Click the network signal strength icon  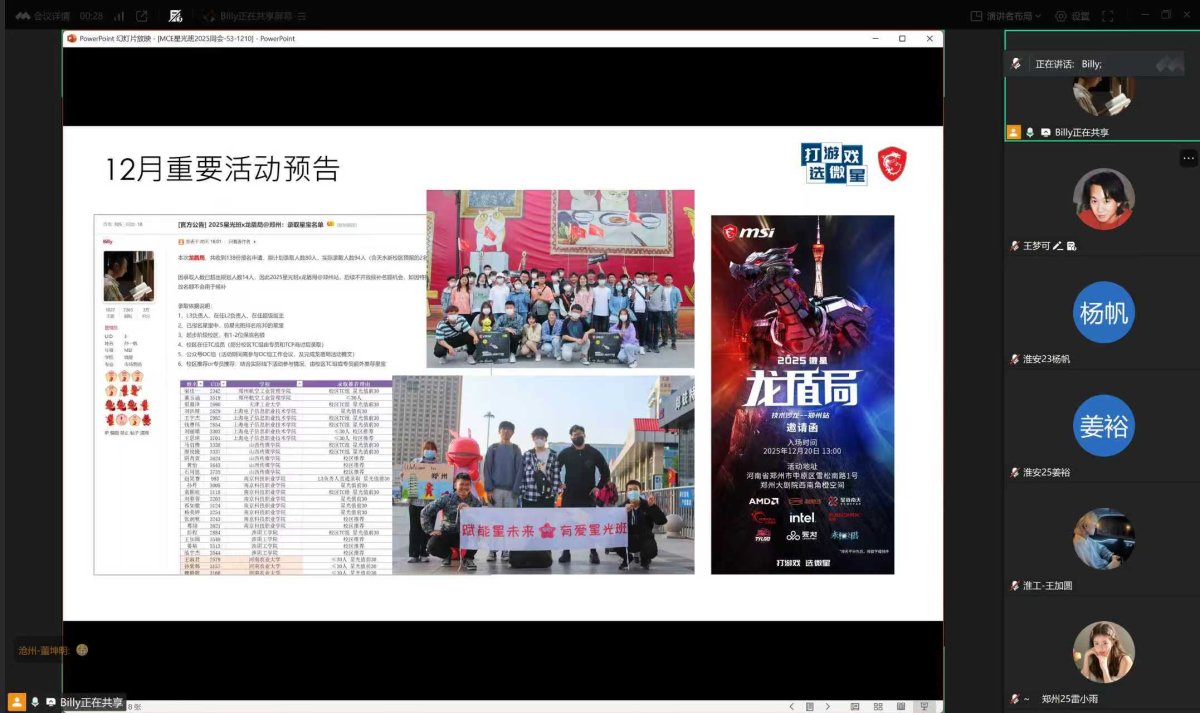[x=119, y=16]
